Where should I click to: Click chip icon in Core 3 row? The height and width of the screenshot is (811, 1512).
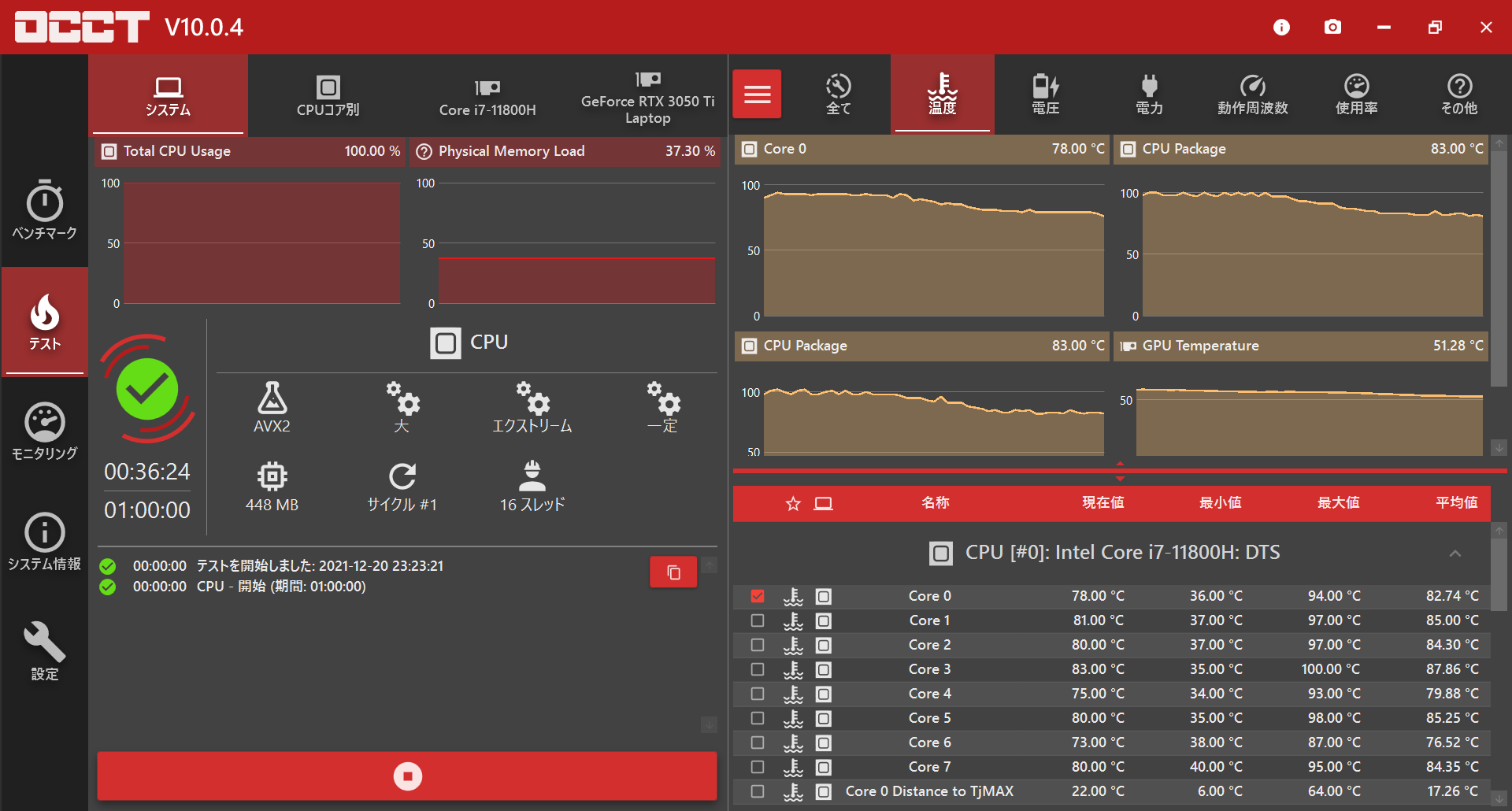[823, 669]
